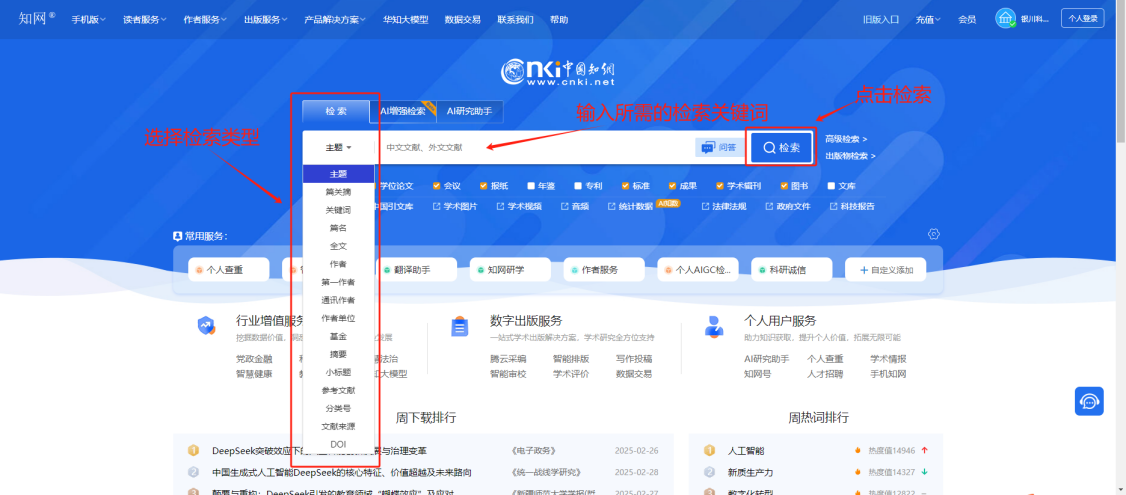Toggle the 成果 checkbox
The width and height of the screenshot is (1126, 495).
[673, 186]
